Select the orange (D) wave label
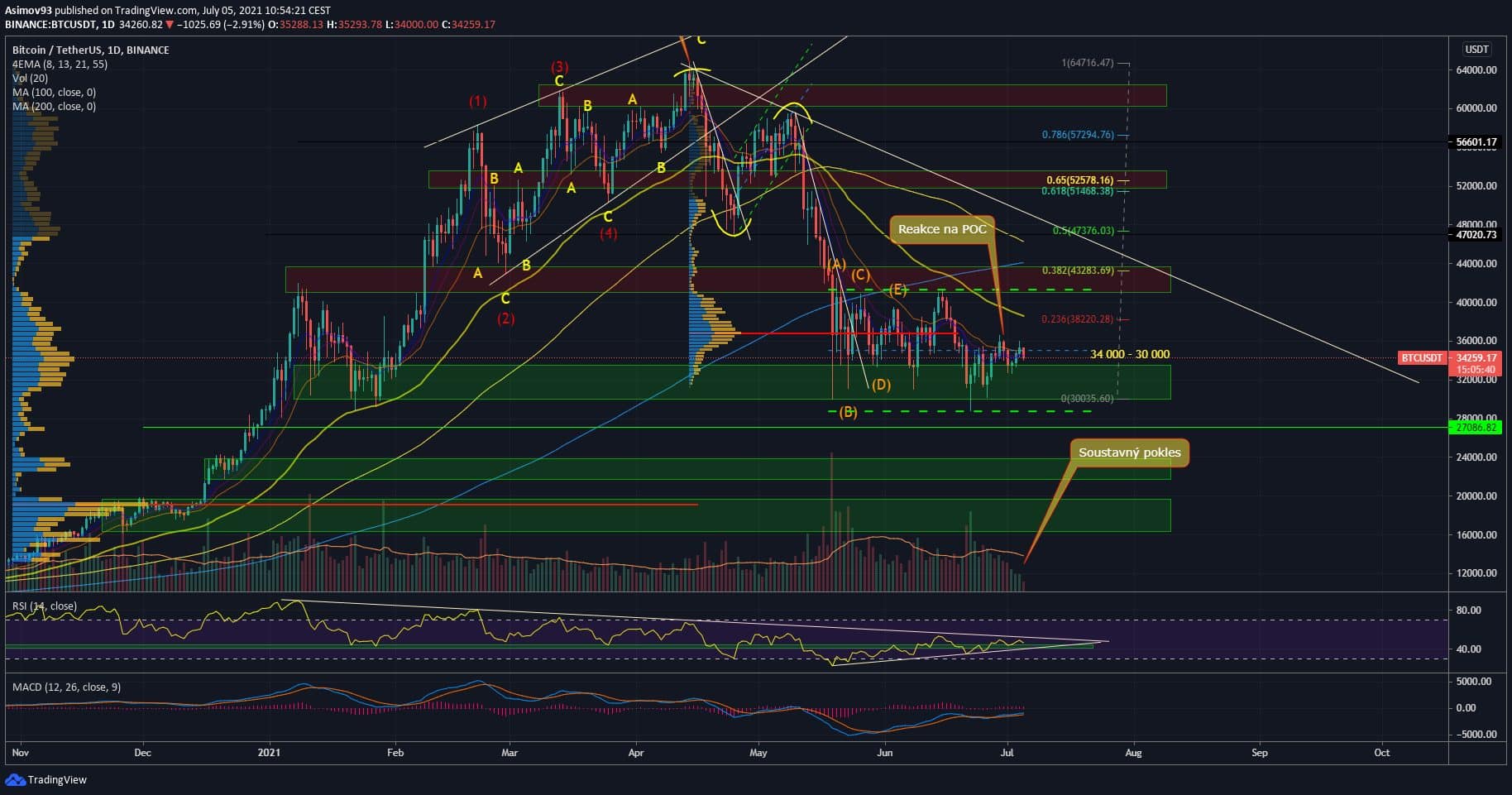The height and width of the screenshot is (795, 1512). pos(881,385)
